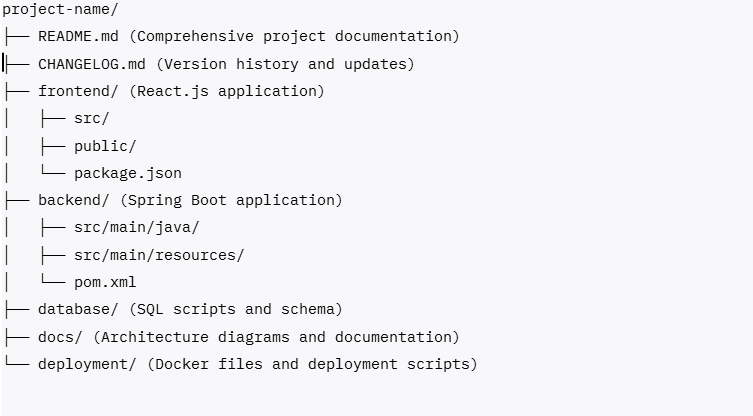Screen dimensions: 753x416
Task: Click the public/ folder entry
Action: pyautogui.click(x=105, y=146)
